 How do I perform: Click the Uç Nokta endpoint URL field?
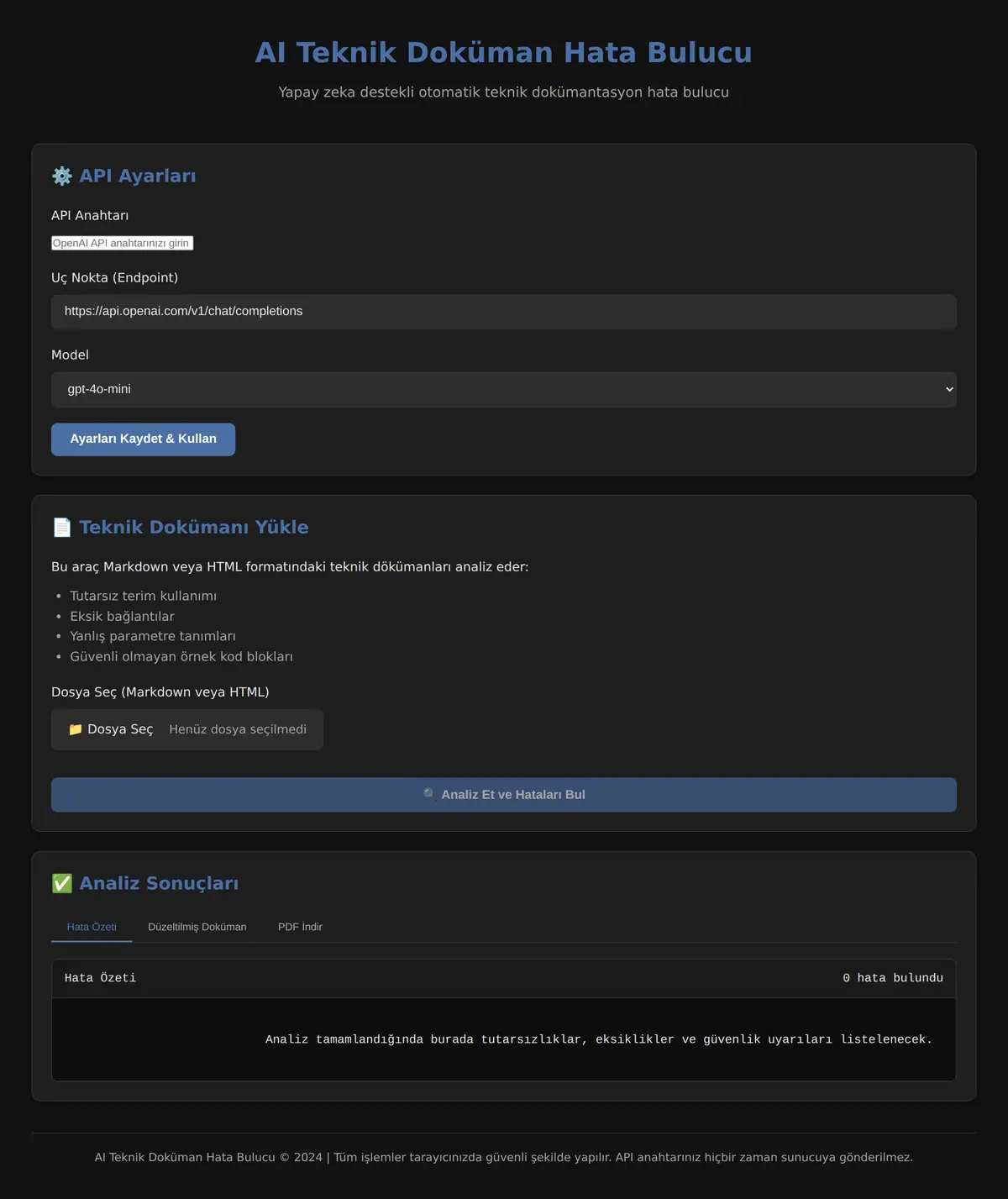click(x=504, y=311)
